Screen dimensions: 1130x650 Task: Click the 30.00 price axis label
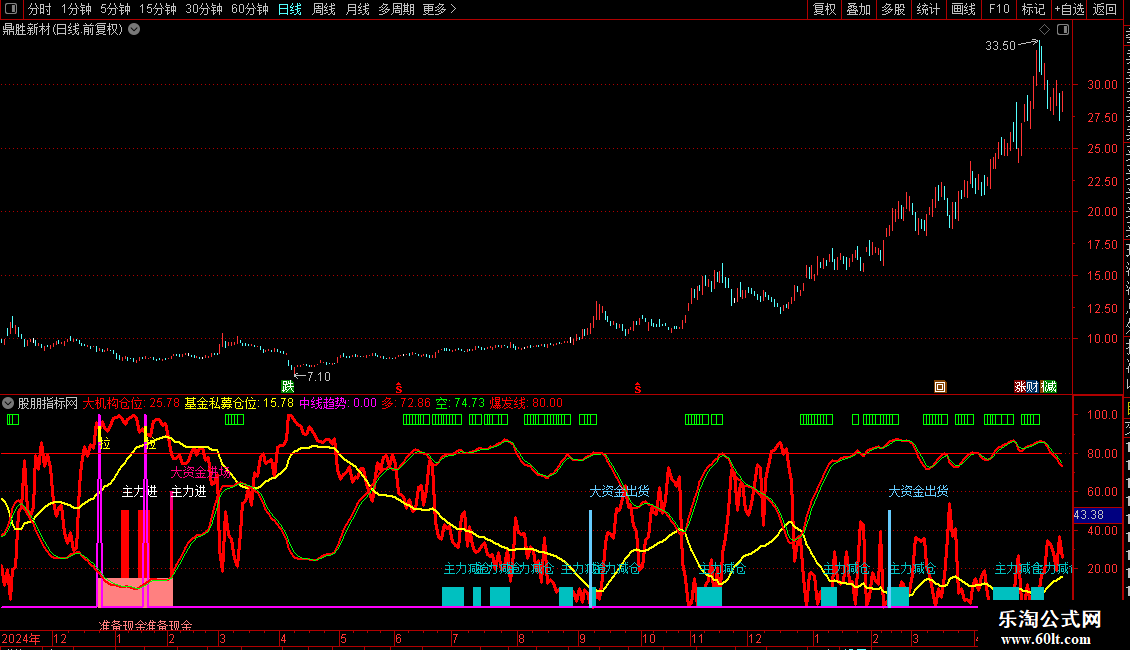click(1102, 84)
